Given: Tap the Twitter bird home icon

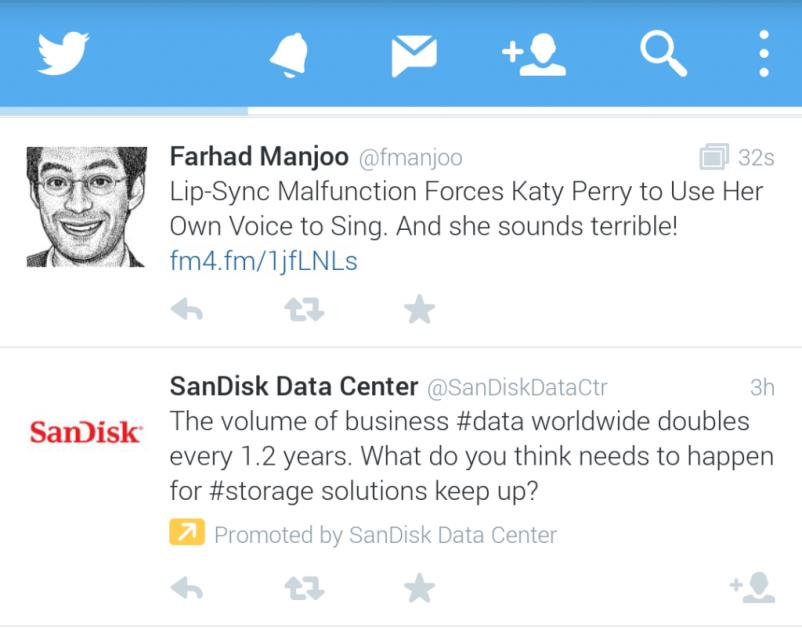Looking at the screenshot, I should pos(63,53).
